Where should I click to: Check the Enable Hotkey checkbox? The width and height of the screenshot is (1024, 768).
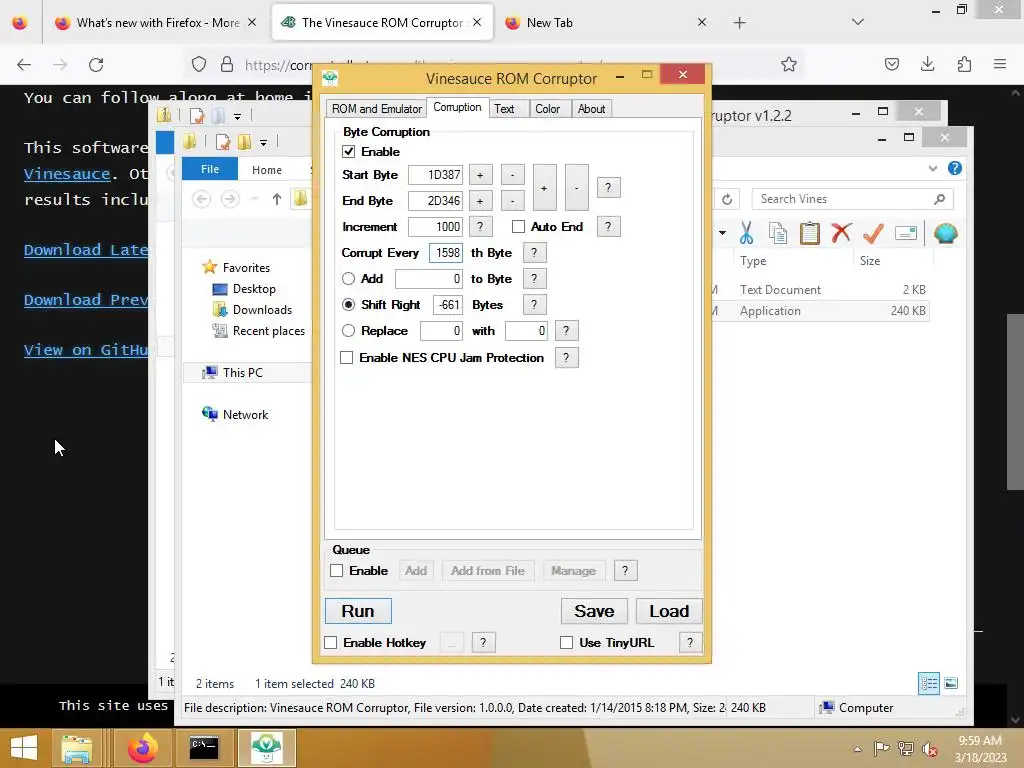pyautogui.click(x=330, y=643)
